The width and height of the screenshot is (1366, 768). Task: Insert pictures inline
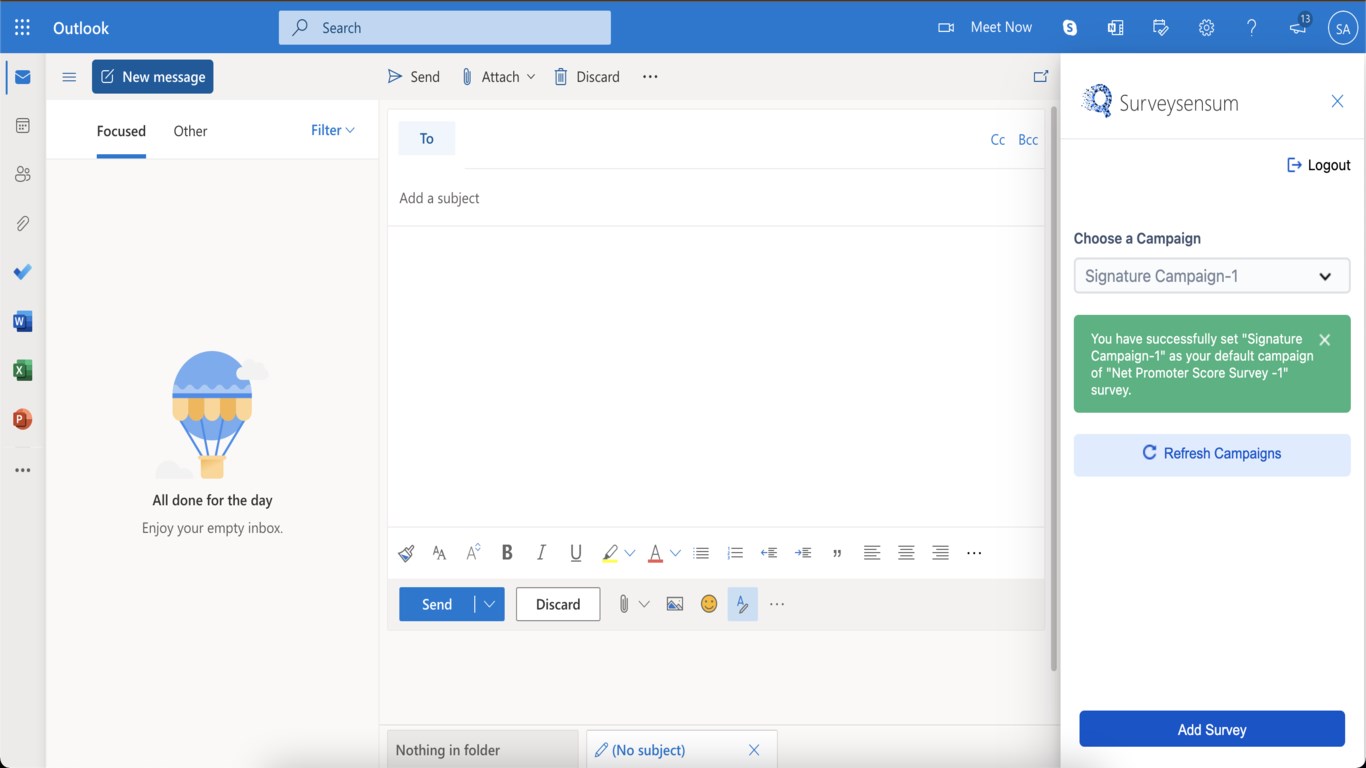(675, 604)
